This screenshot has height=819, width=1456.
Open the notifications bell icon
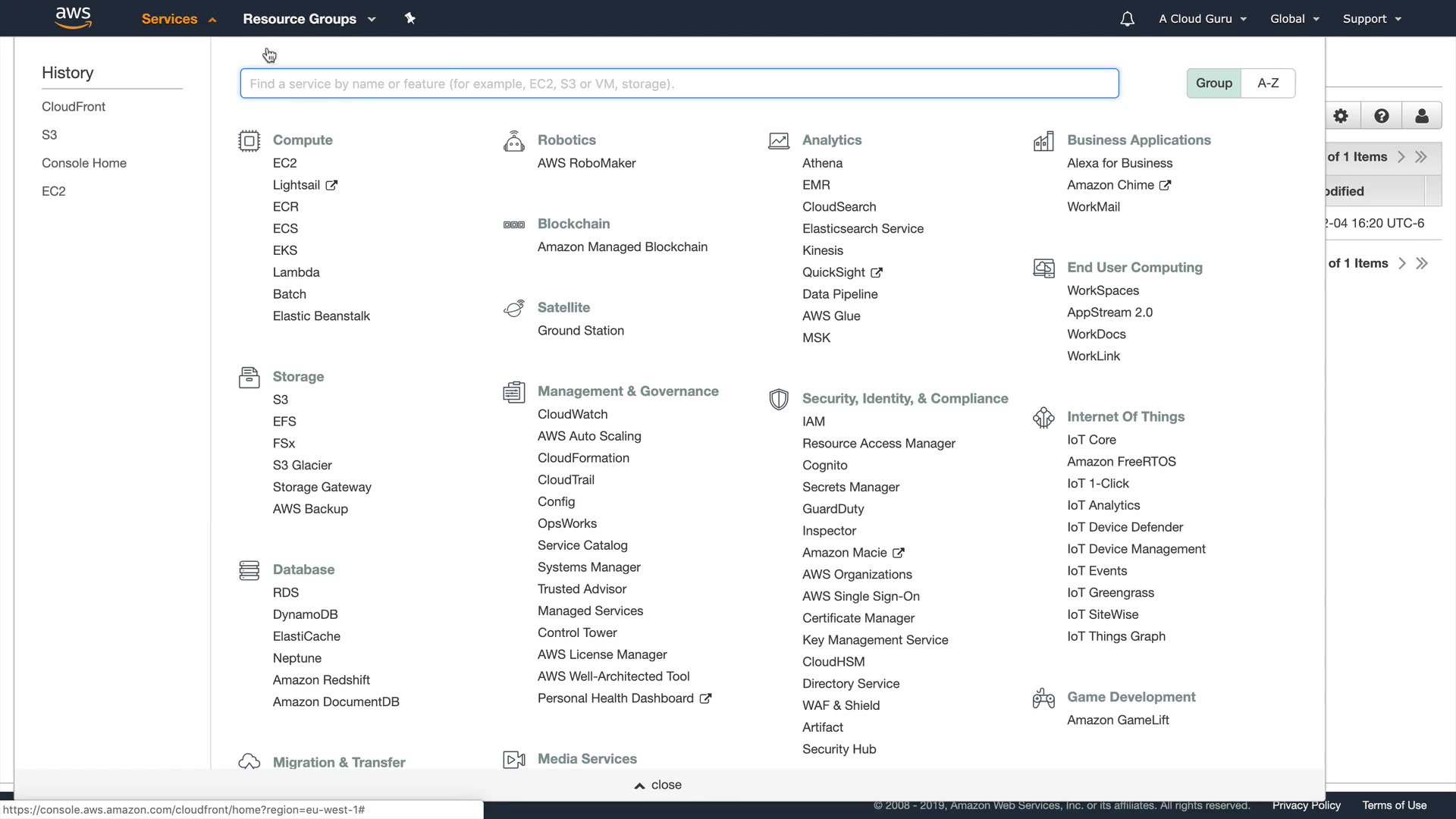[1127, 19]
